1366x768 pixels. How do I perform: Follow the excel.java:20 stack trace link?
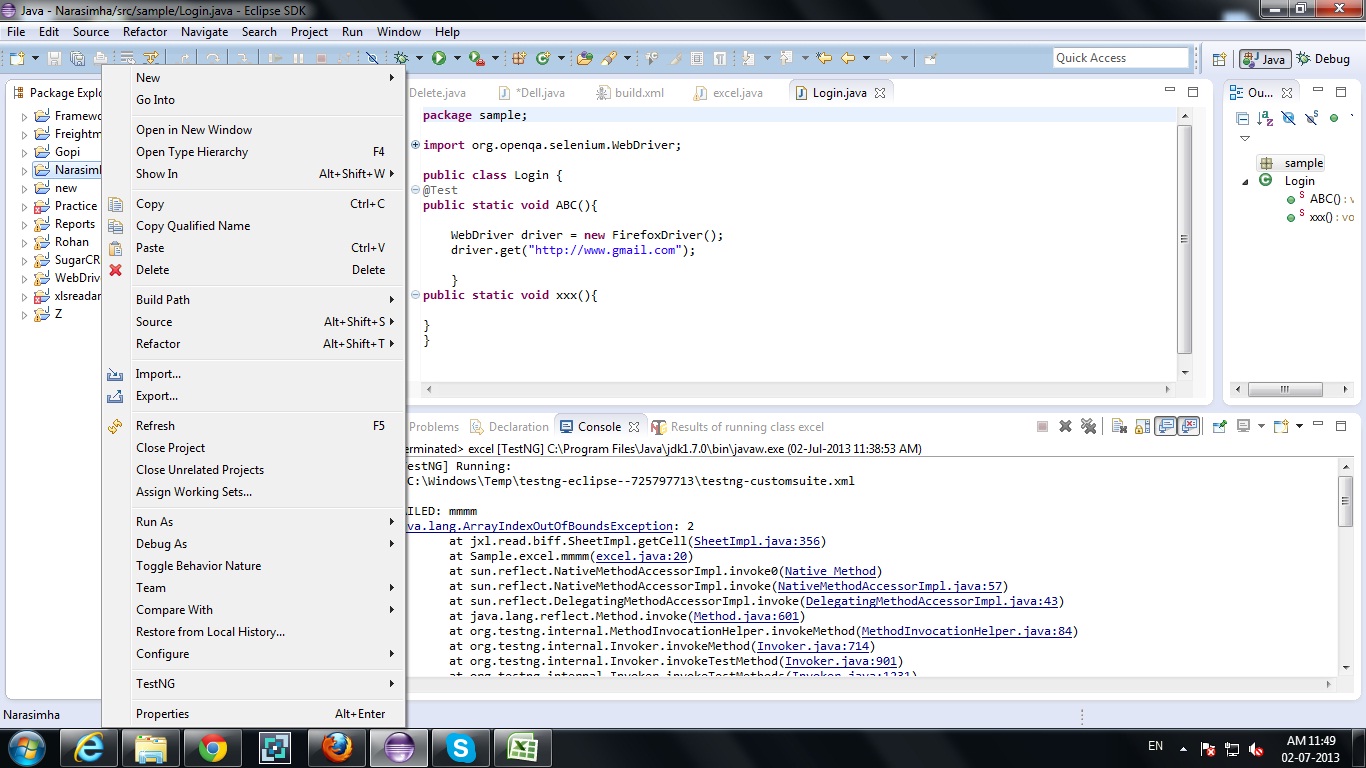pos(641,557)
